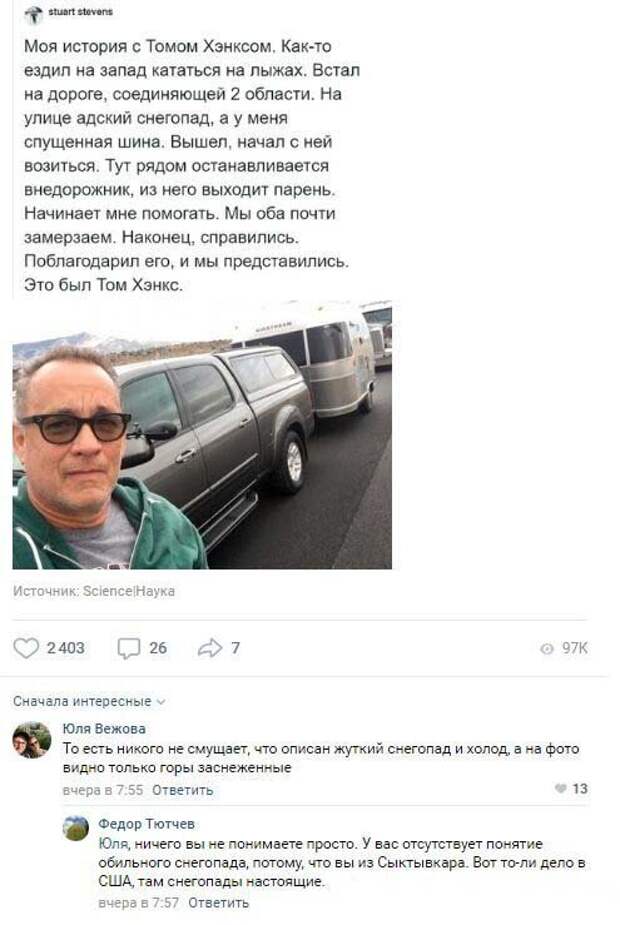Click the stuart stevens username
This screenshot has height=925, width=620.
(81, 11)
